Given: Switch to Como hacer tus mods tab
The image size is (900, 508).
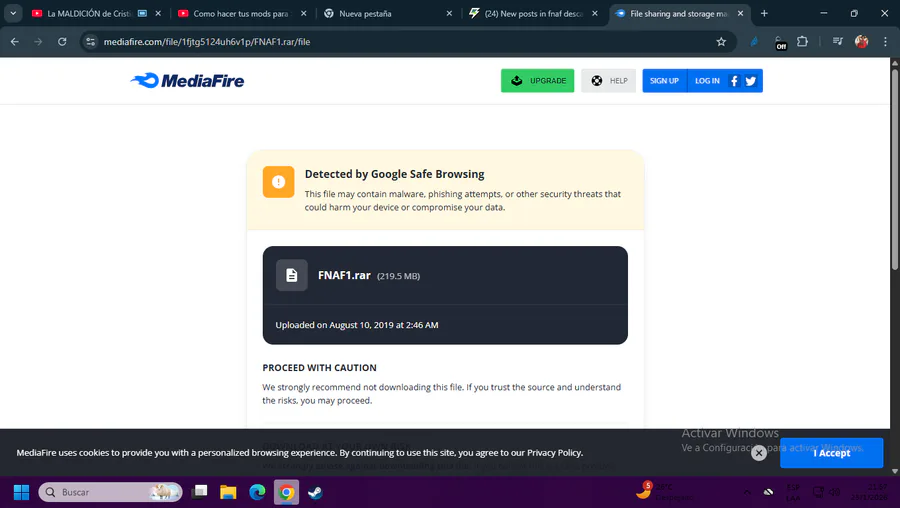Looking at the screenshot, I should pos(241,13).
